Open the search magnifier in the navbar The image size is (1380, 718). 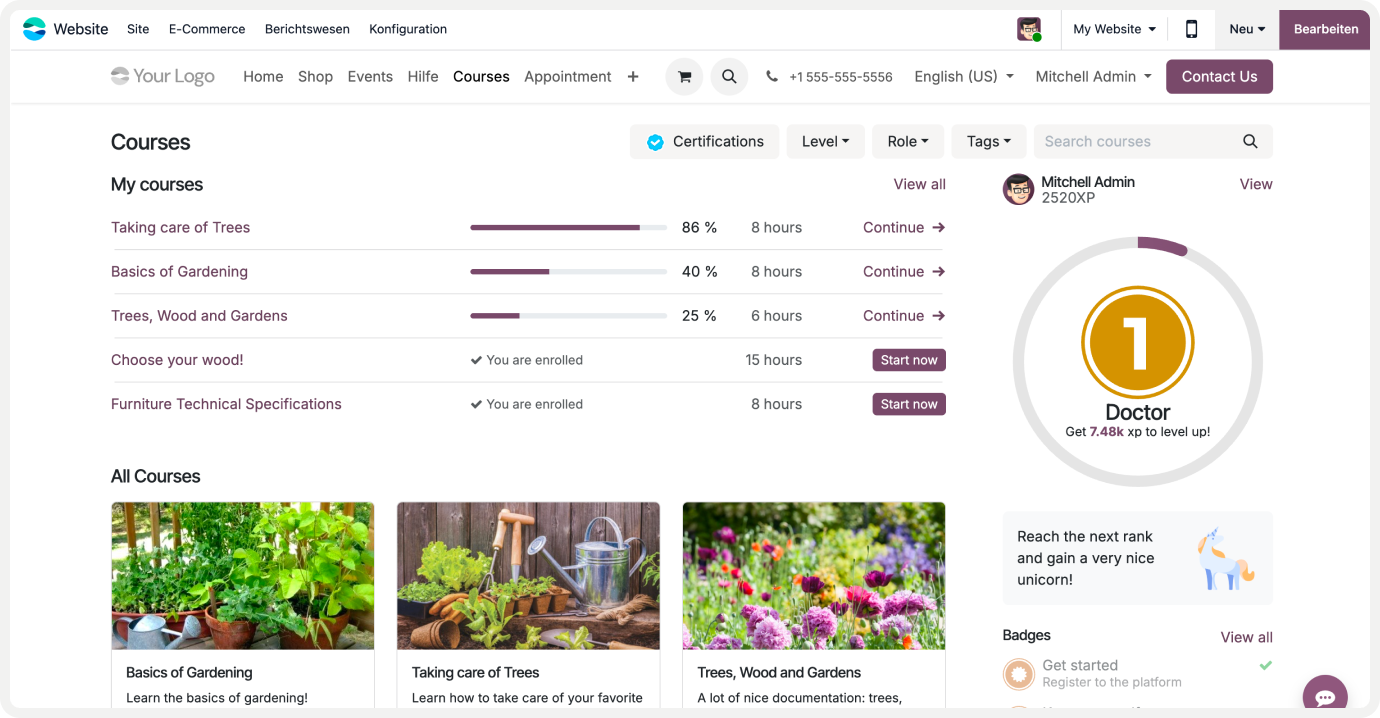coord(729,76)
